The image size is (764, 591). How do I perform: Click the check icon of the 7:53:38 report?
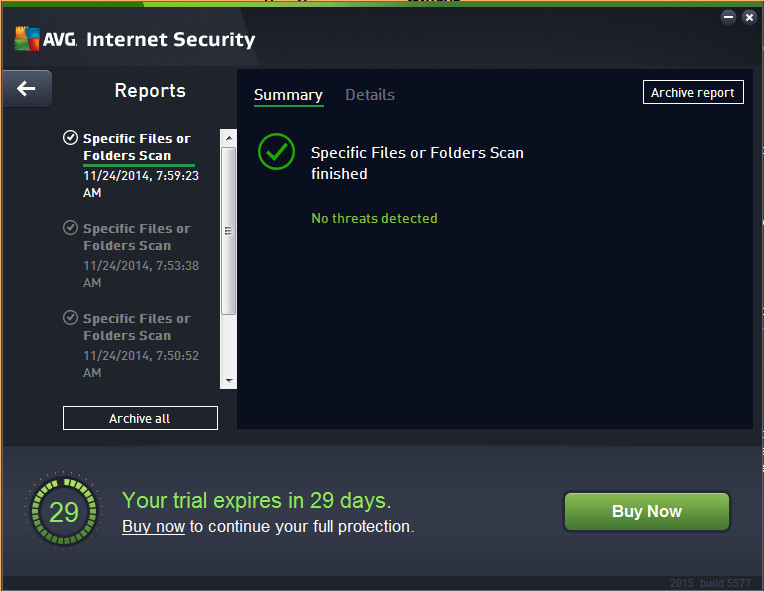click(x=70, y=227)
